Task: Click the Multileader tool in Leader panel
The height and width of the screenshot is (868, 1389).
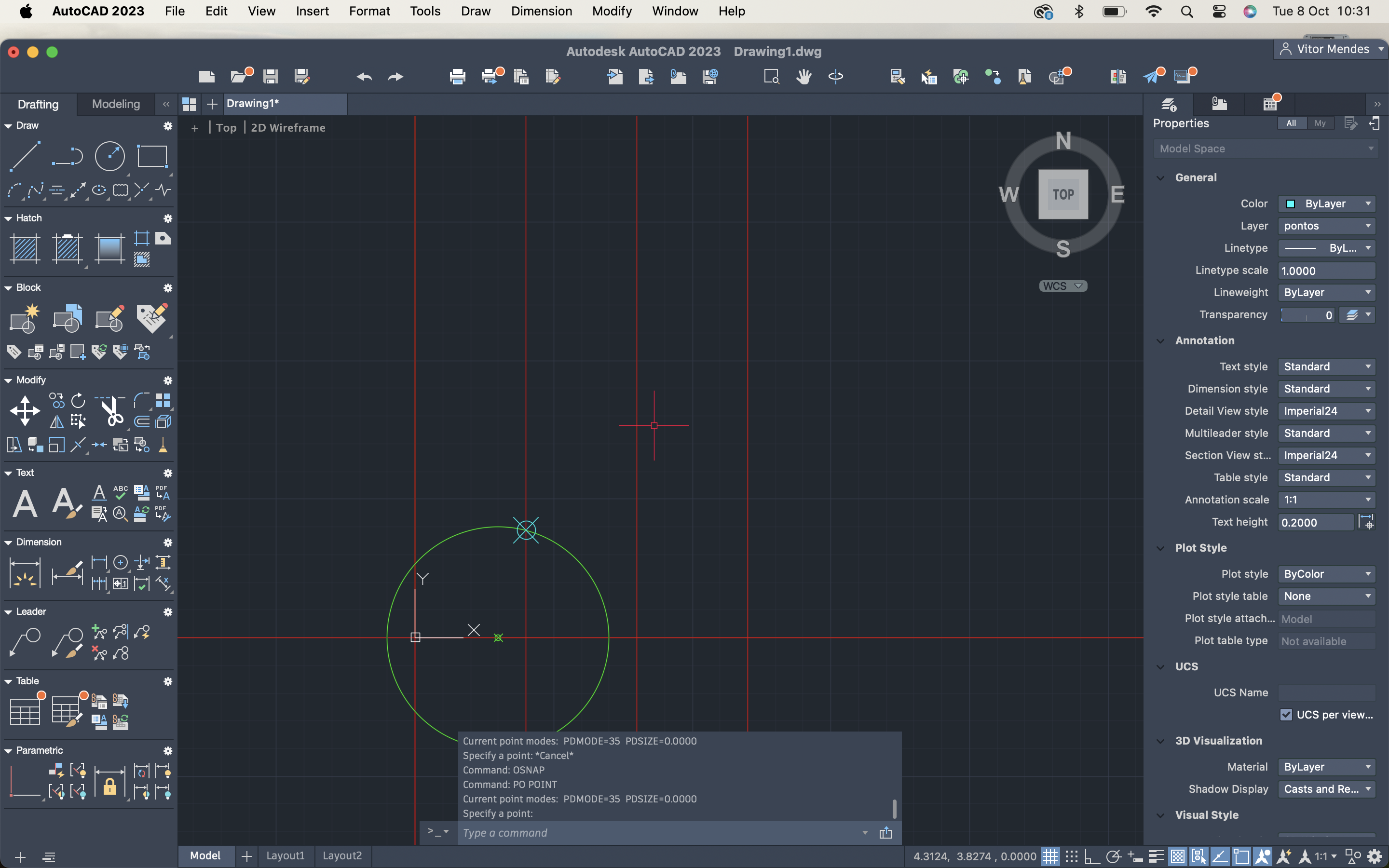Action: pyautogui.click(x=25, y=642)
